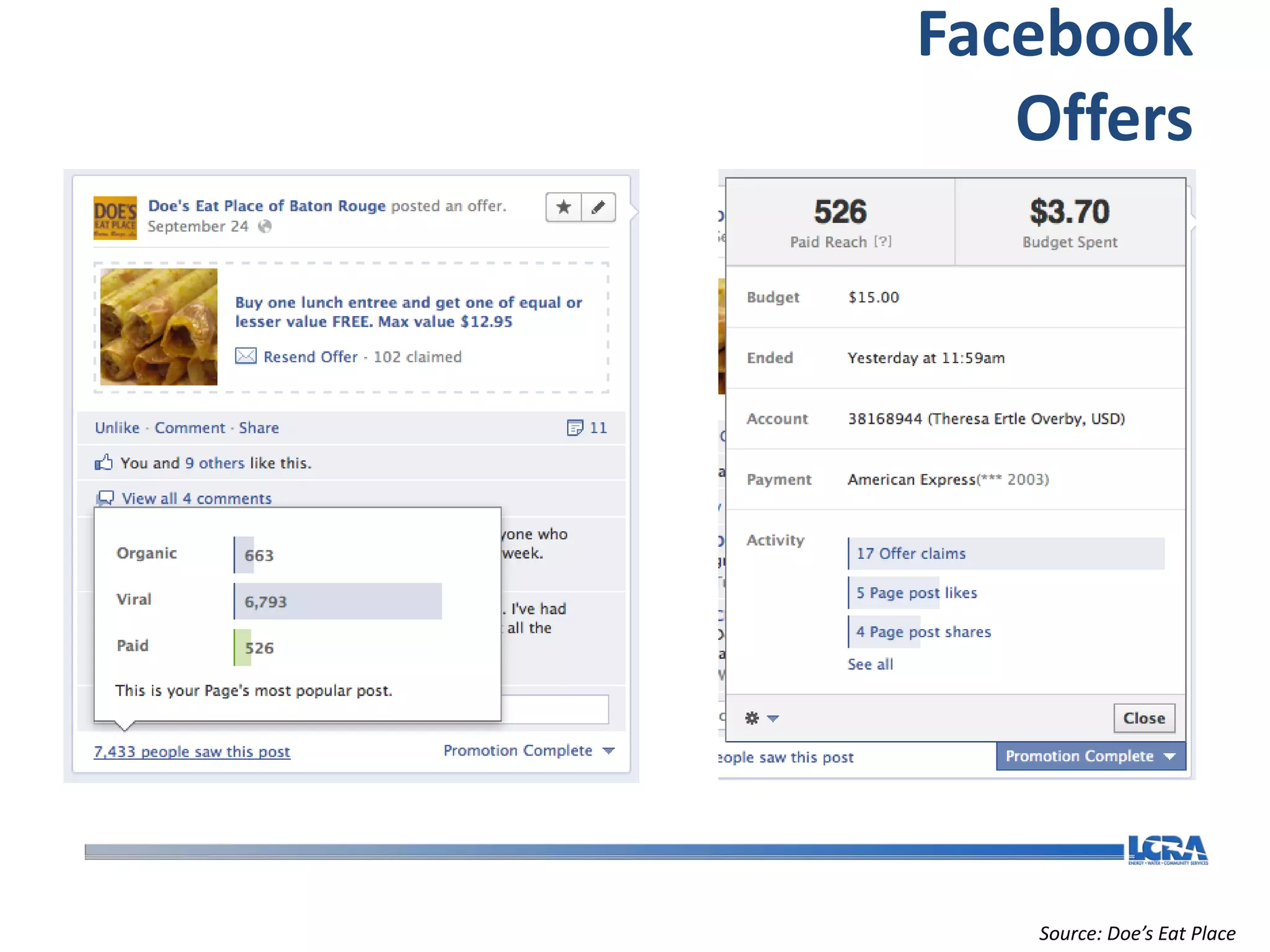Click Unlike on the offer post
The image size is (1270, 952).
tap(117, 428)
